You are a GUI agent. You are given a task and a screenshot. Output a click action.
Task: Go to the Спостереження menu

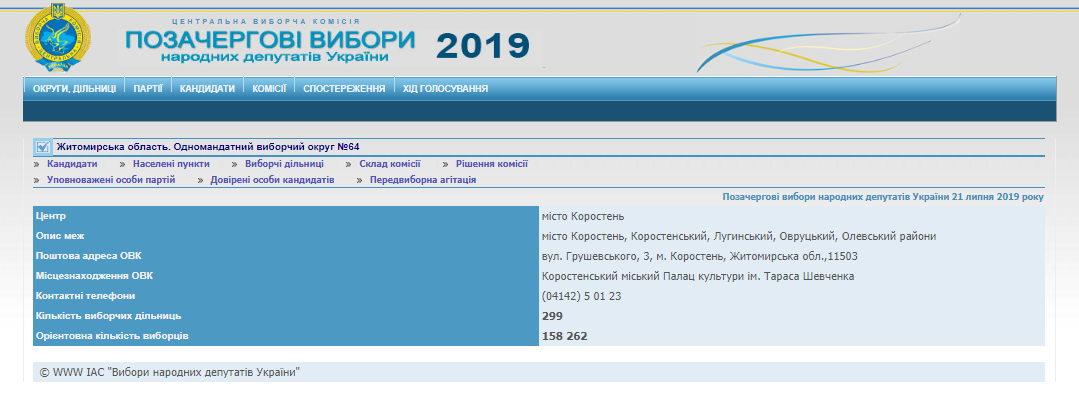tap(344, 88)
